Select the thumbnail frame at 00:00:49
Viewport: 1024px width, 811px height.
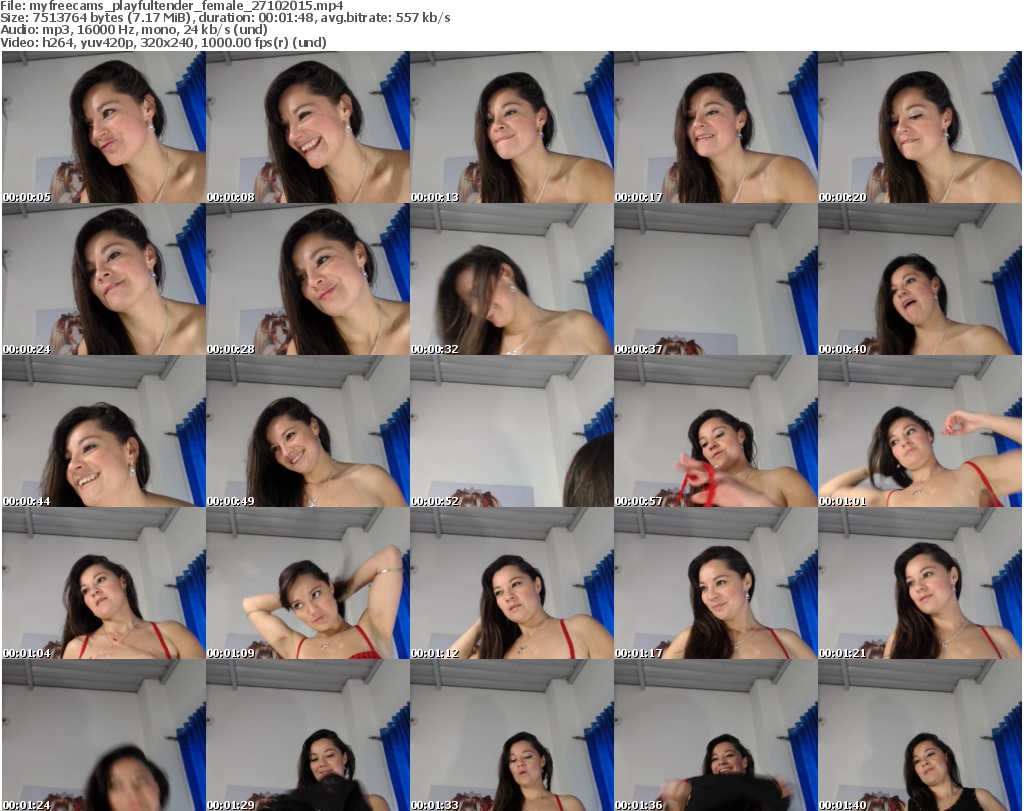308,431
